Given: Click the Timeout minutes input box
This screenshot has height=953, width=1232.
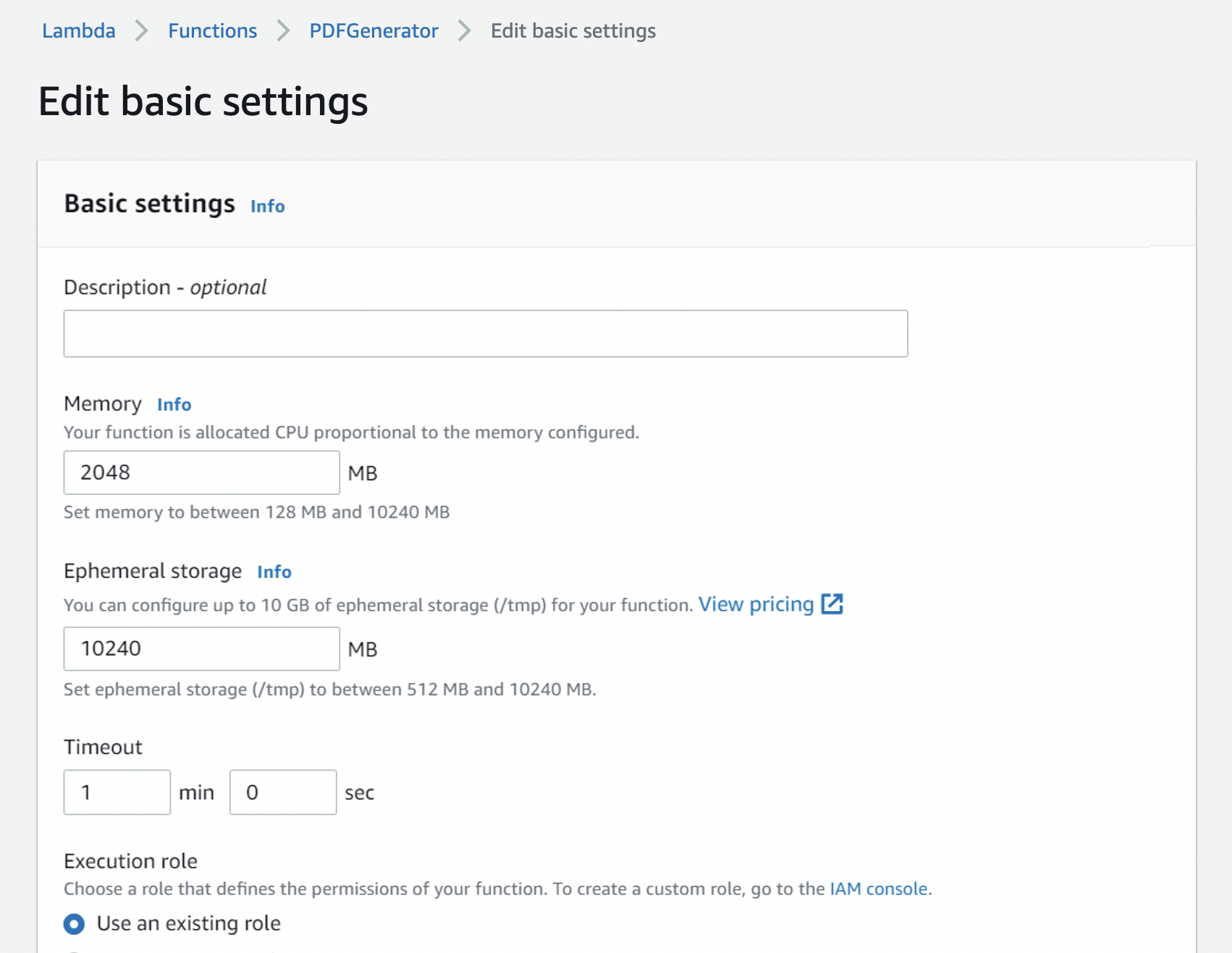Looking at the screenshot, I should click(x=117, y=792).
